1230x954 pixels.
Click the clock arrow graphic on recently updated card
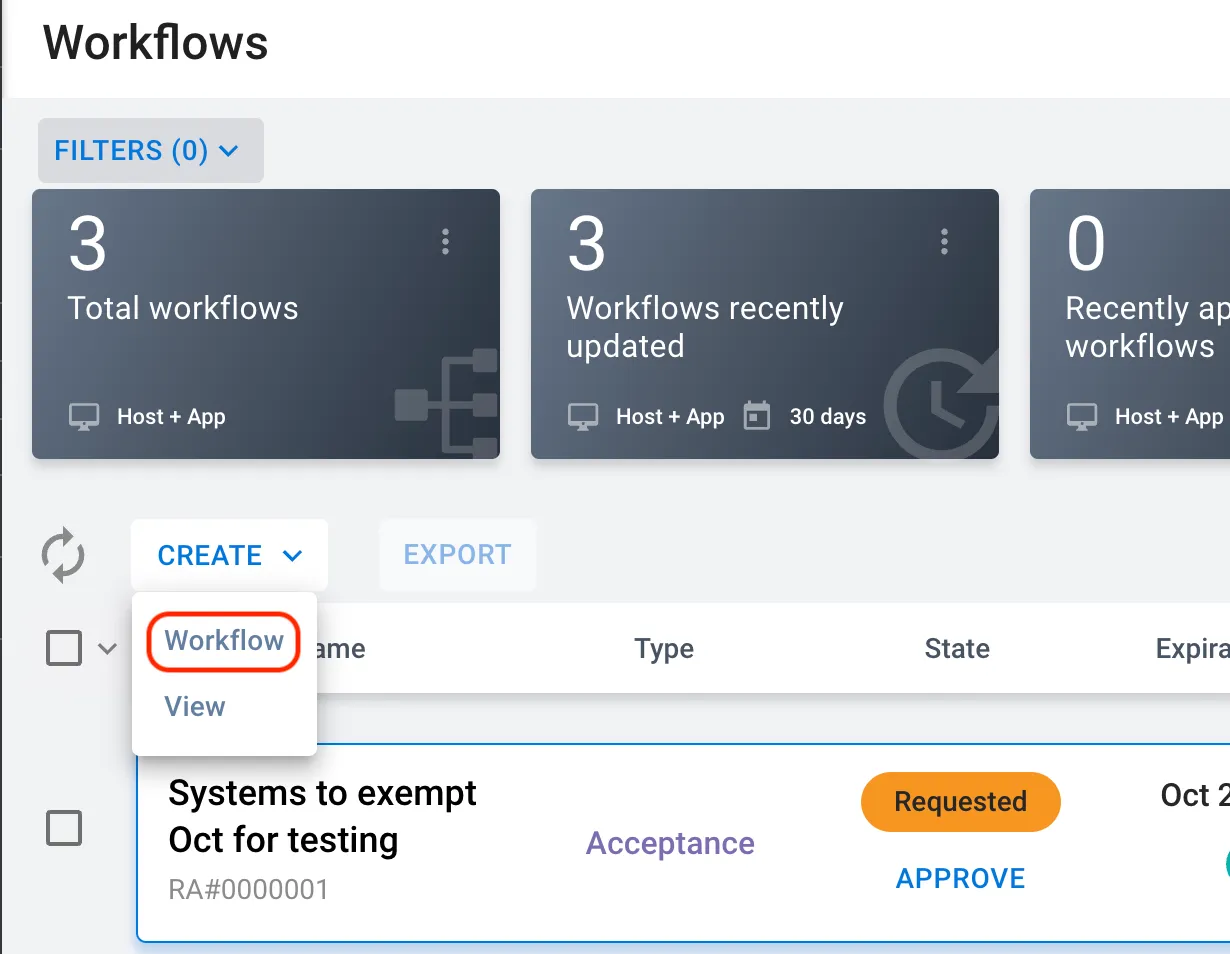tap(941, 404)
